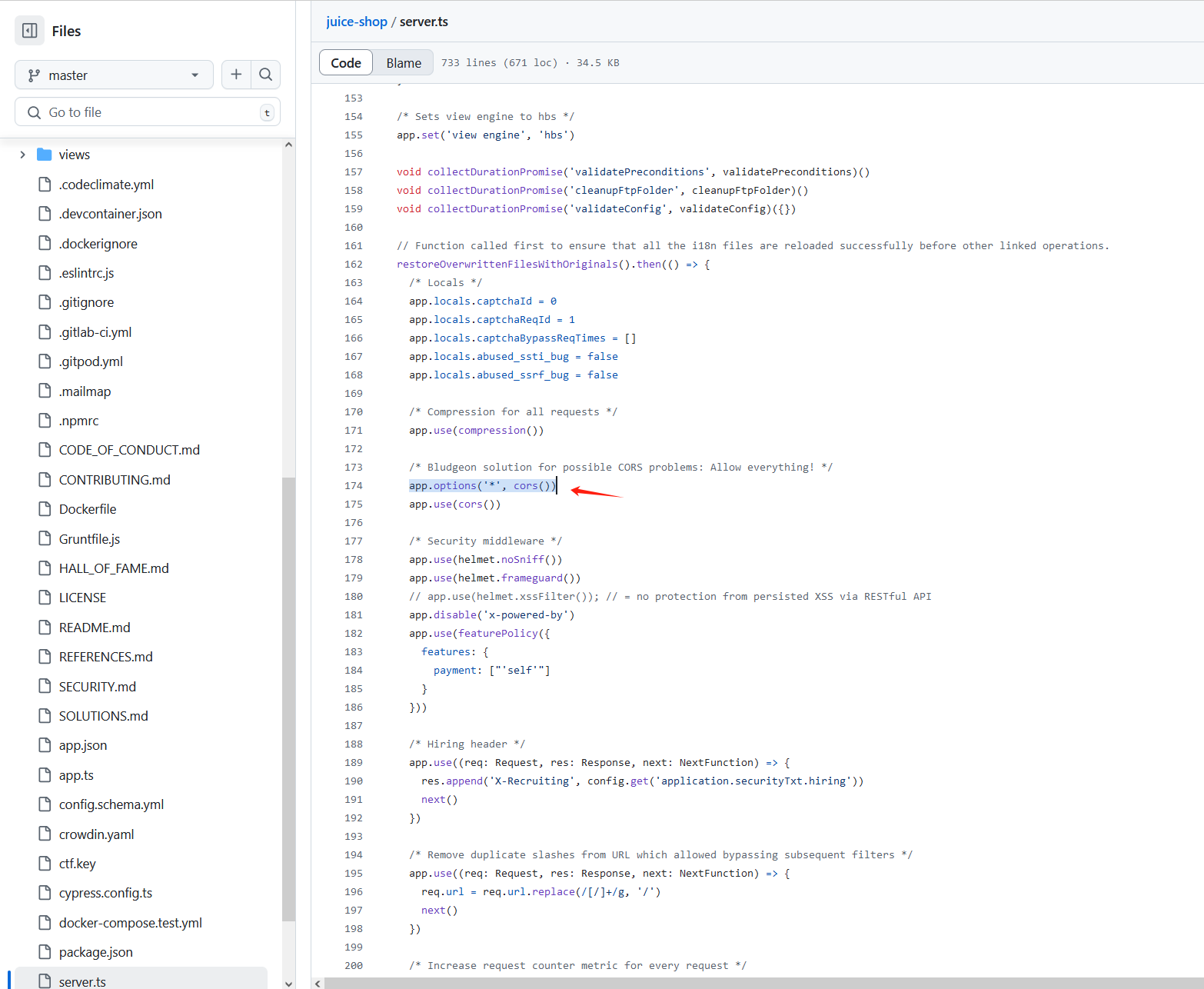Click the app.disable('x-powered-by') code line
The image size is (1204, 989).
(492, 615)
